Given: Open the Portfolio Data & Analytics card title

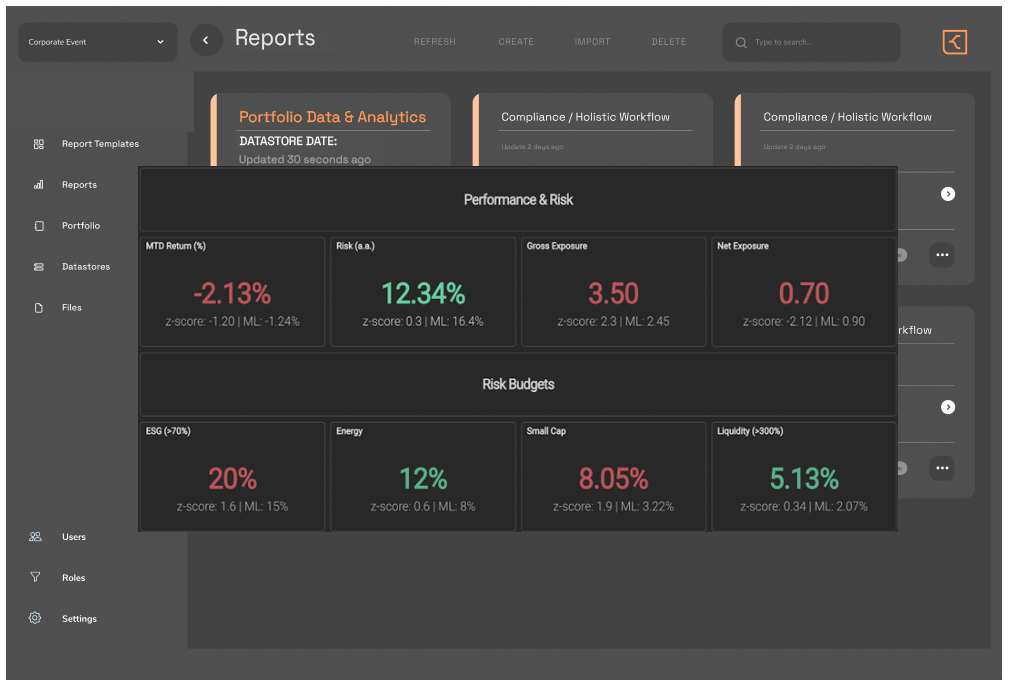Looking at the screenshot, I should click(332, 117).
